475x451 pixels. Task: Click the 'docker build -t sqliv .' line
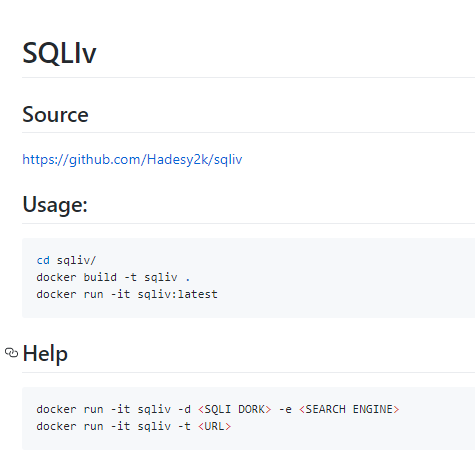point(113,277)
